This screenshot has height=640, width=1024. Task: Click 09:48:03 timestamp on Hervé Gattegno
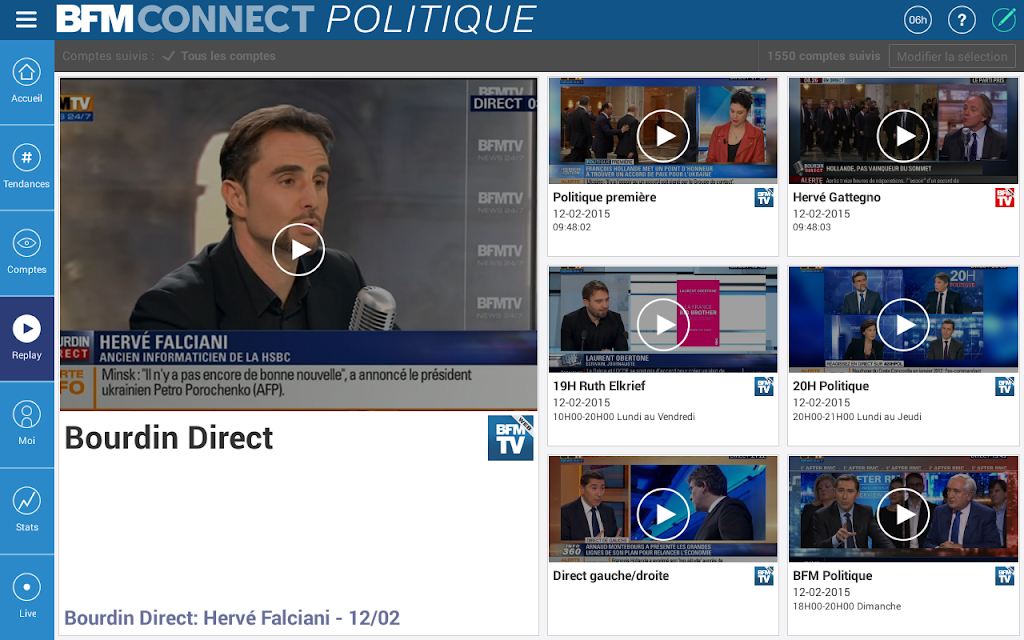[812, 227]
